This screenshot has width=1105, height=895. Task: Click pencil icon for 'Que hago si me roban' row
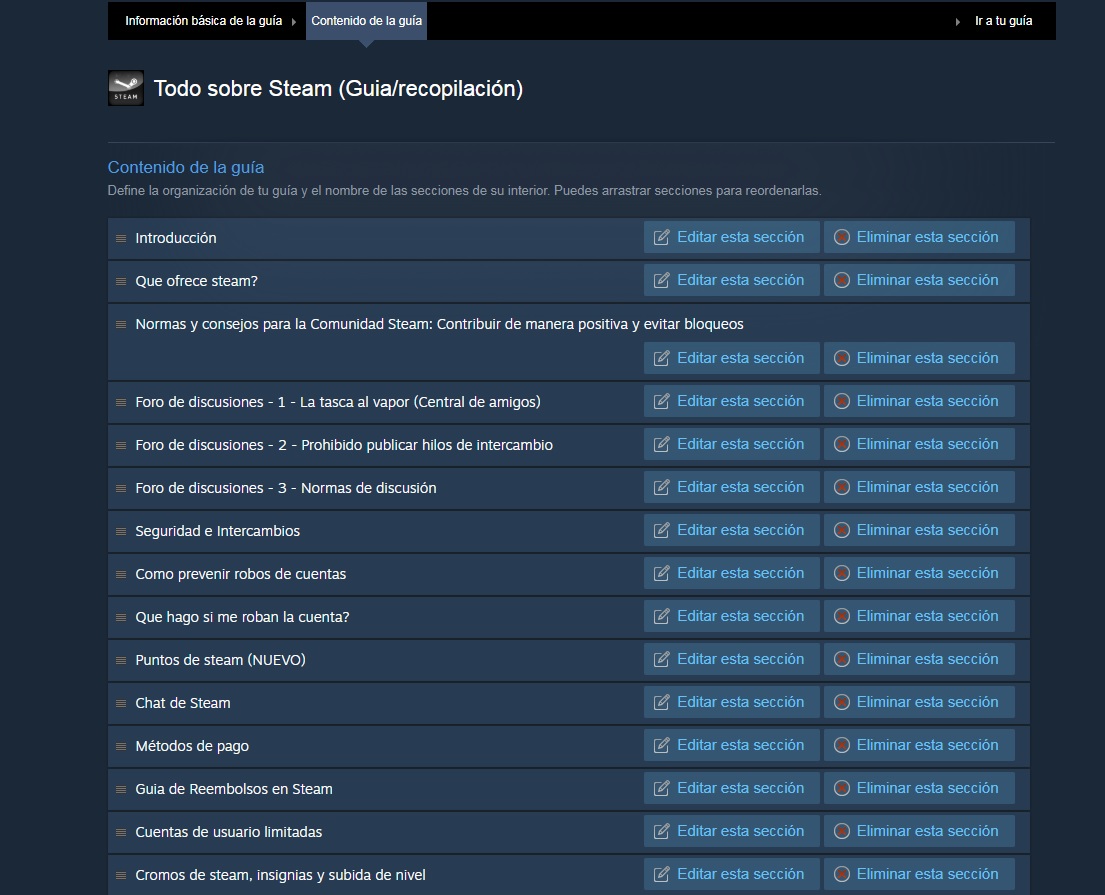click(x=661, y=616)
